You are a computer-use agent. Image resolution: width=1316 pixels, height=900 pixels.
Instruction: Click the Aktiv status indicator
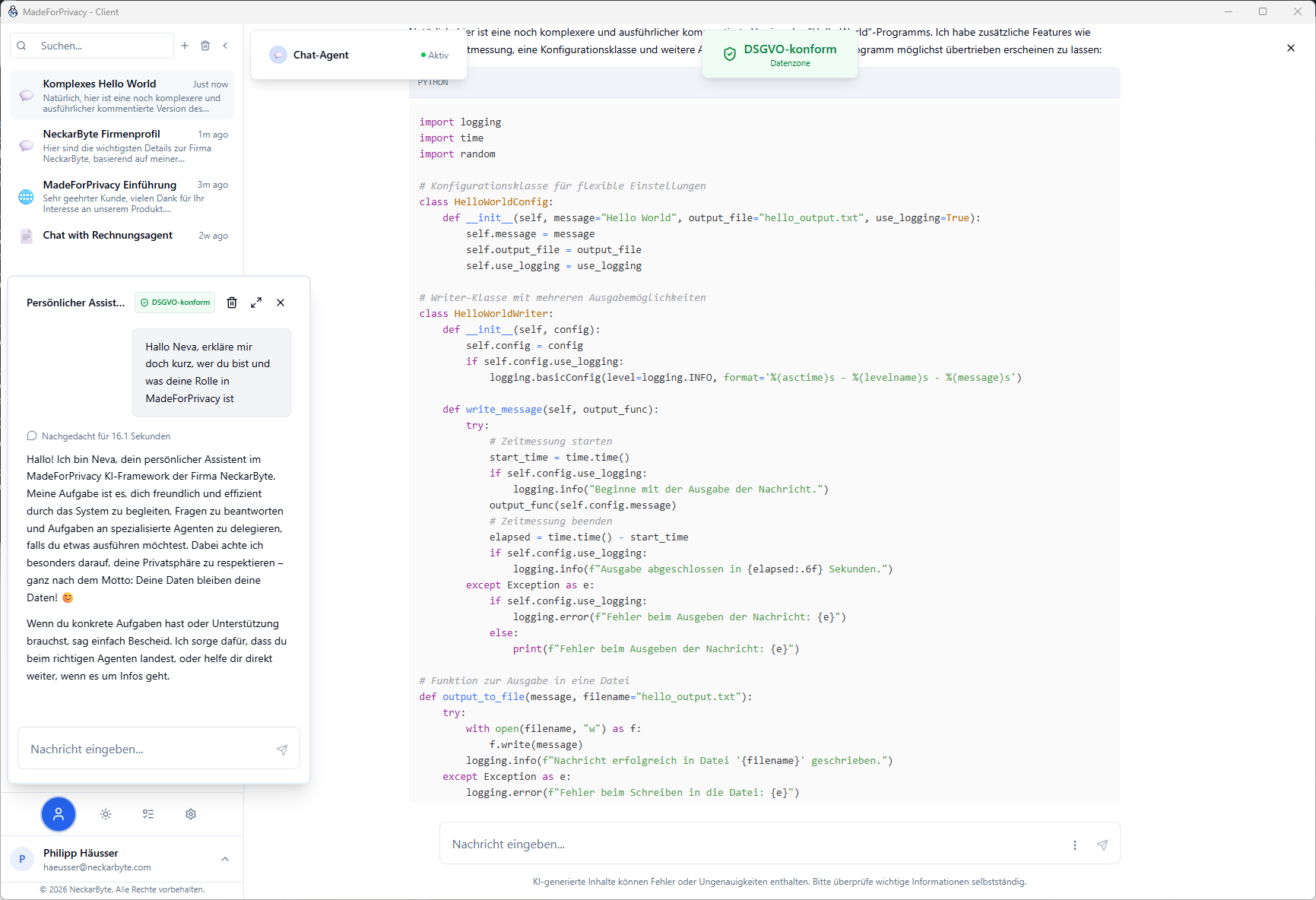pos(435,55)
